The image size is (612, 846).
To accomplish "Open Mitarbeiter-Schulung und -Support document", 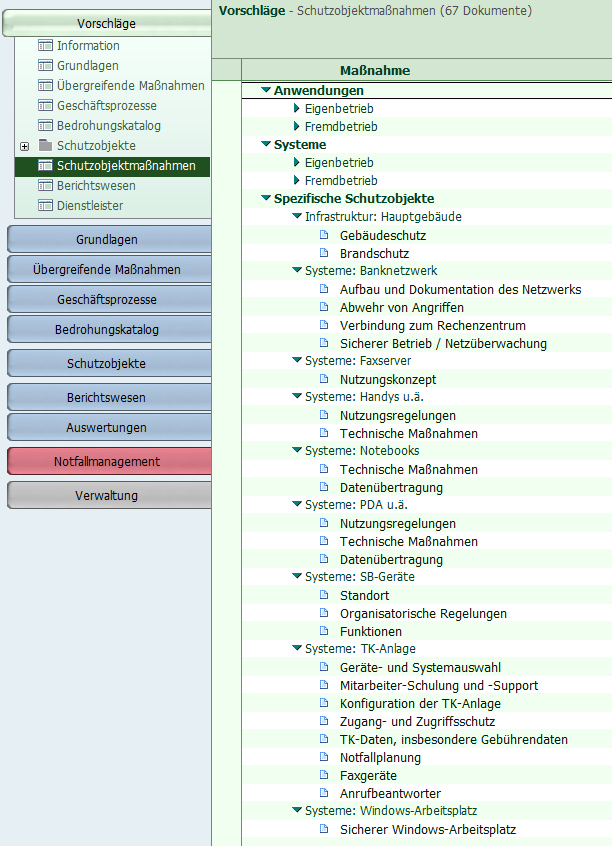I will [x=439, y=686].
